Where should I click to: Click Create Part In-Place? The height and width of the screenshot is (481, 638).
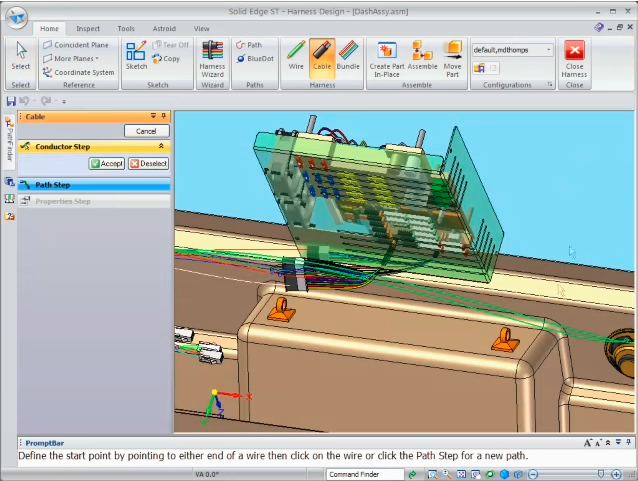(387, 59)
